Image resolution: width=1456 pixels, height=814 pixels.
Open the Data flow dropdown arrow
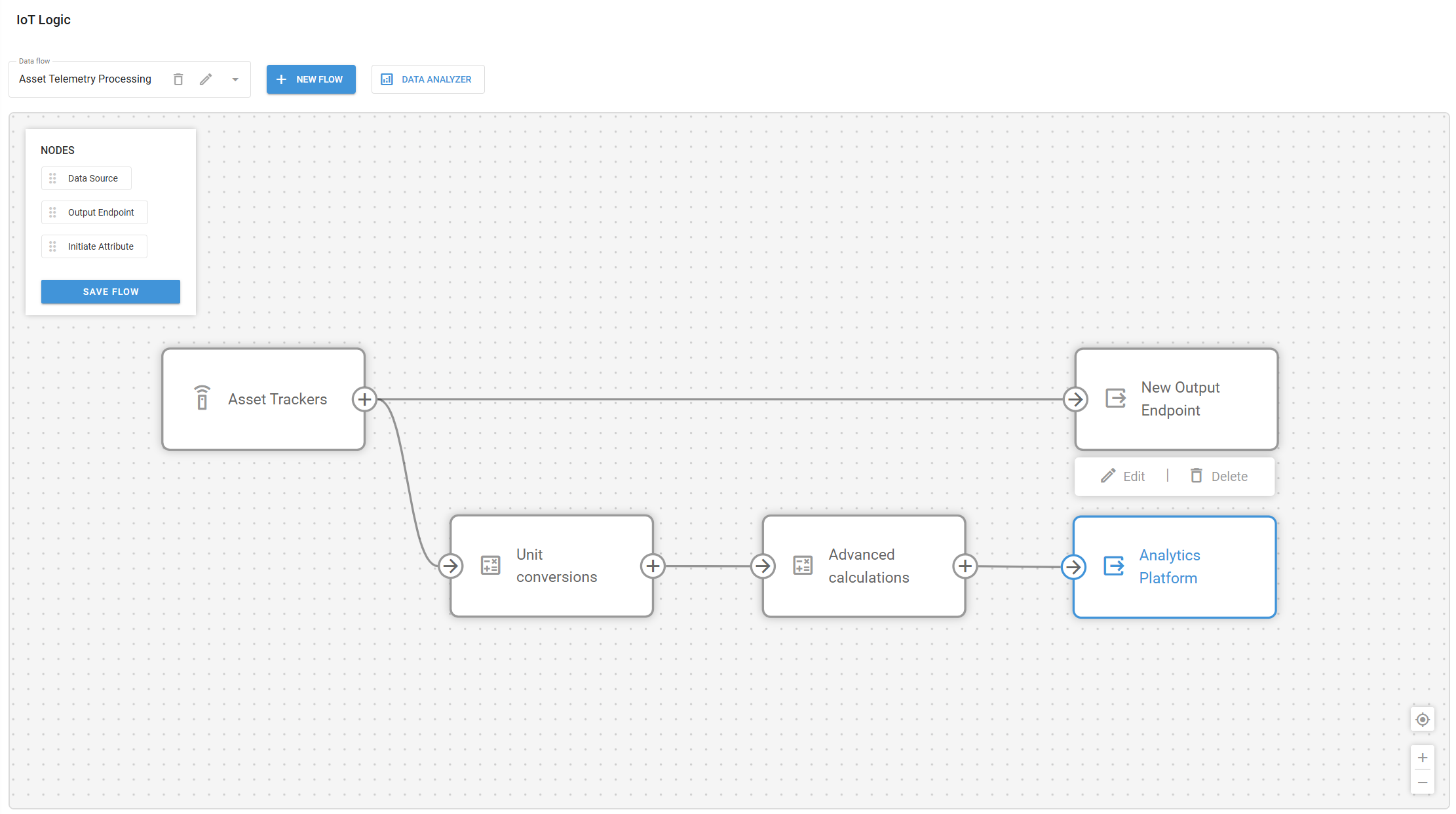coord(235,79)
